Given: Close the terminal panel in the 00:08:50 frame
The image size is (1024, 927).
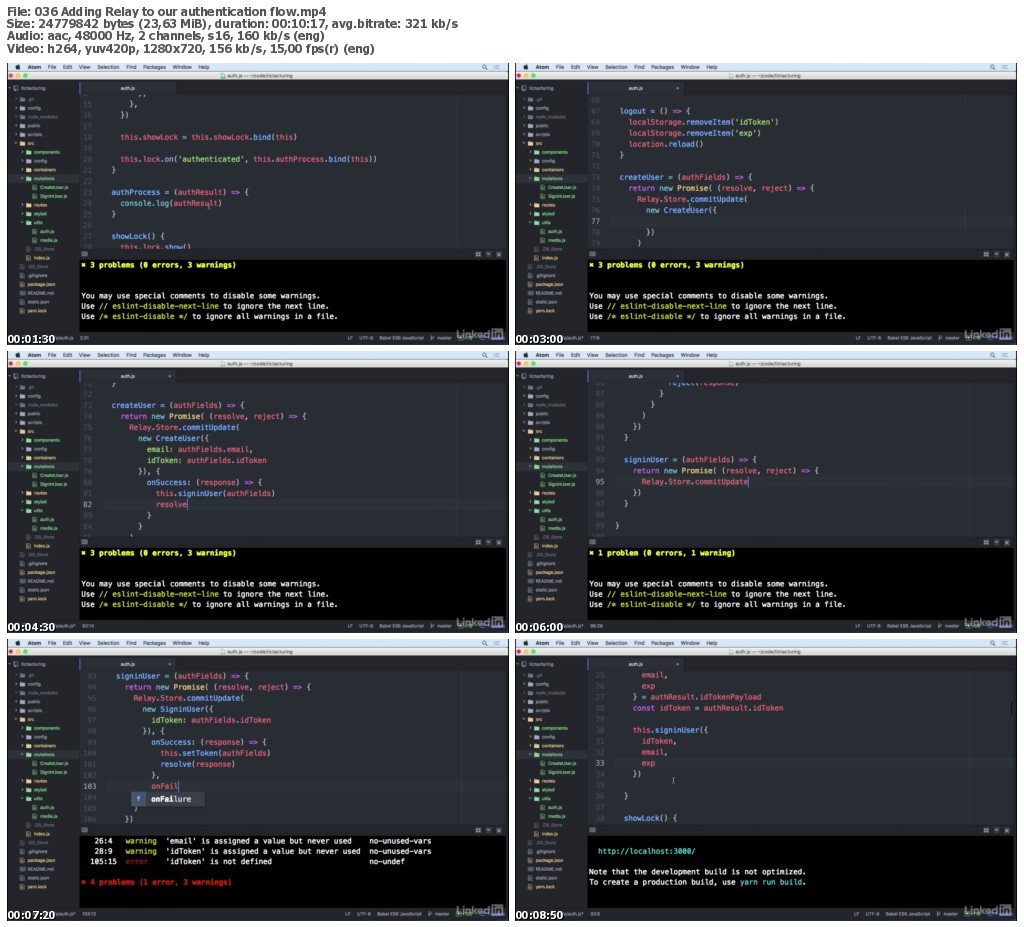Looking at the screenshot, I should tap(1007, 830).
